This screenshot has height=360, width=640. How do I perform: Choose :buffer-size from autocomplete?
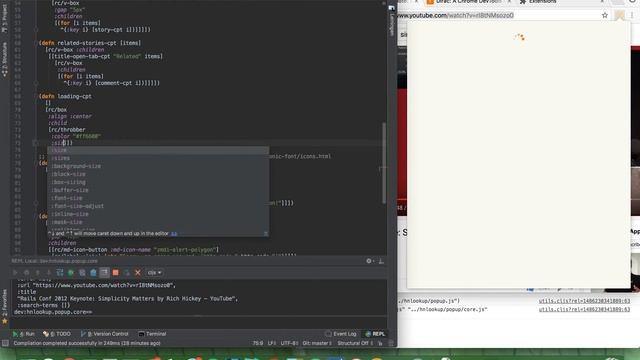(158, 190)
